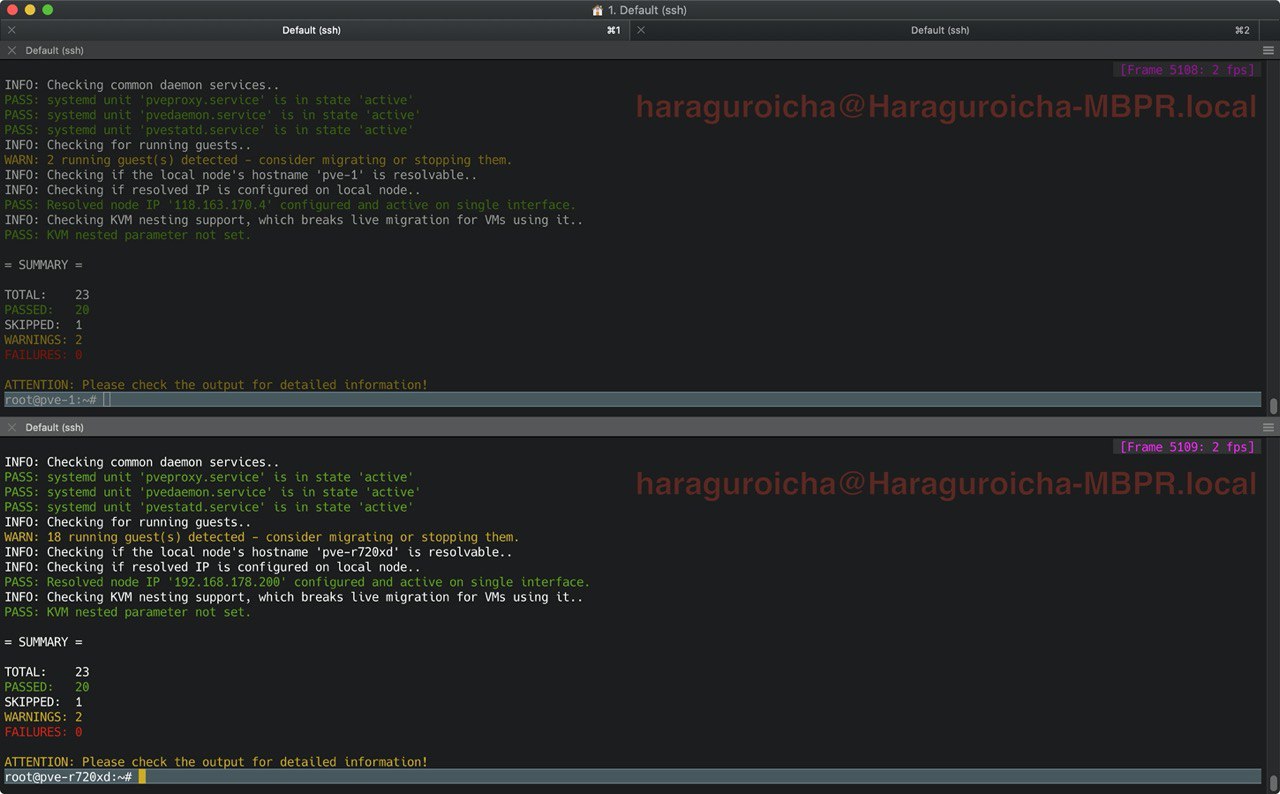Click 'pvestatd.service' PASS line in pve-r720xd pane
The width and height of the screenshot is (1280, 794).
209,507
